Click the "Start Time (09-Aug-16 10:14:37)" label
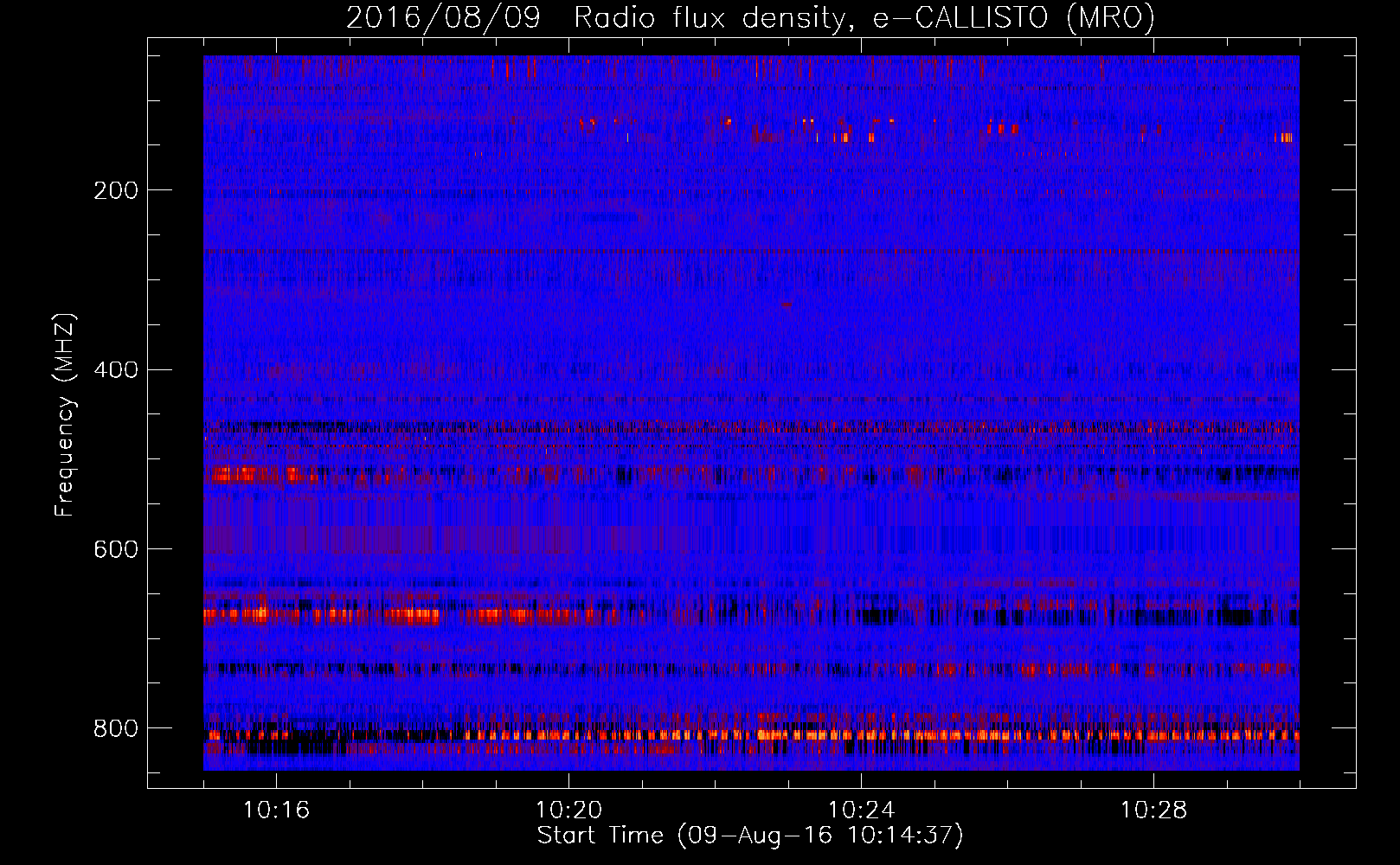 click(x=750, y=835)
